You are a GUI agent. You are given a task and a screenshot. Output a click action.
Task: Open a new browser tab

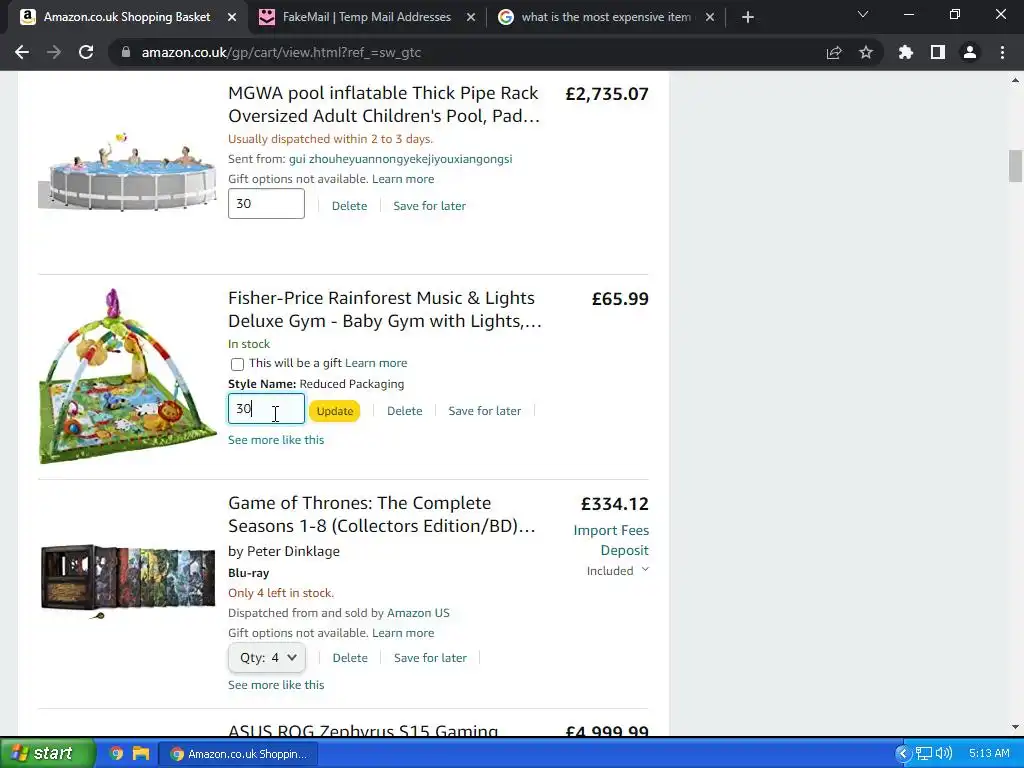pos(748,17)
